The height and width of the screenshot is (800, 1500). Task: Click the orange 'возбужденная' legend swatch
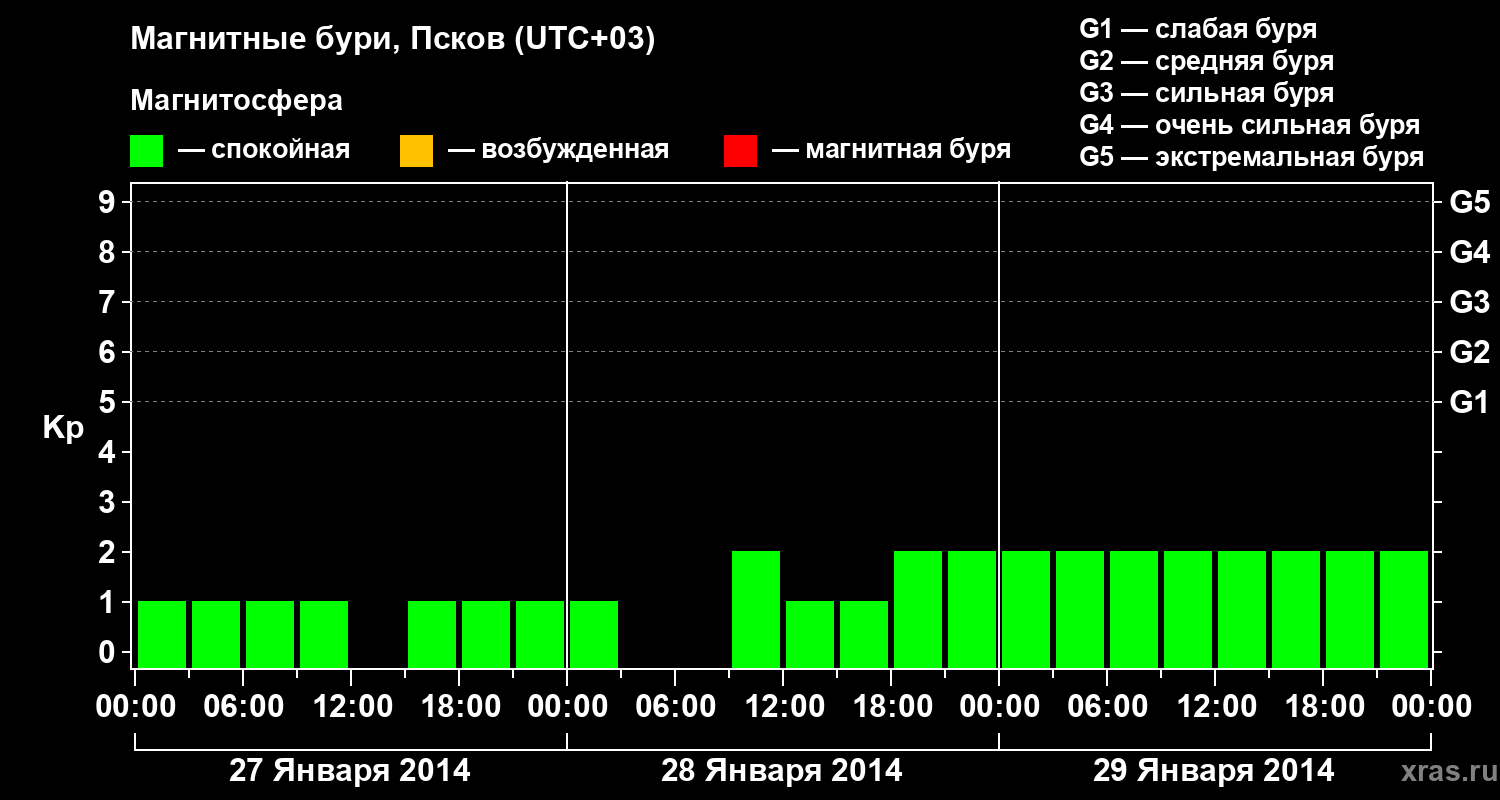point(416,151)
